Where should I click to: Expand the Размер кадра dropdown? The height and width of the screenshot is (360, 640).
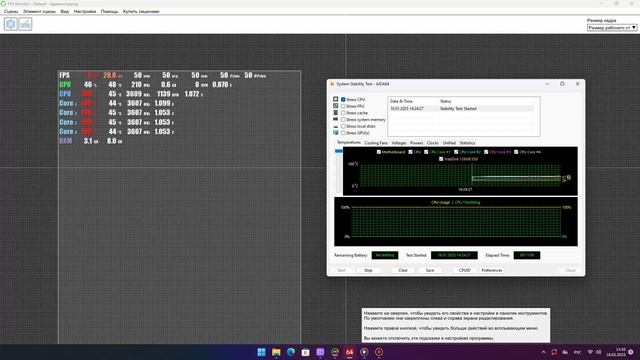click(x=612, y=28)
